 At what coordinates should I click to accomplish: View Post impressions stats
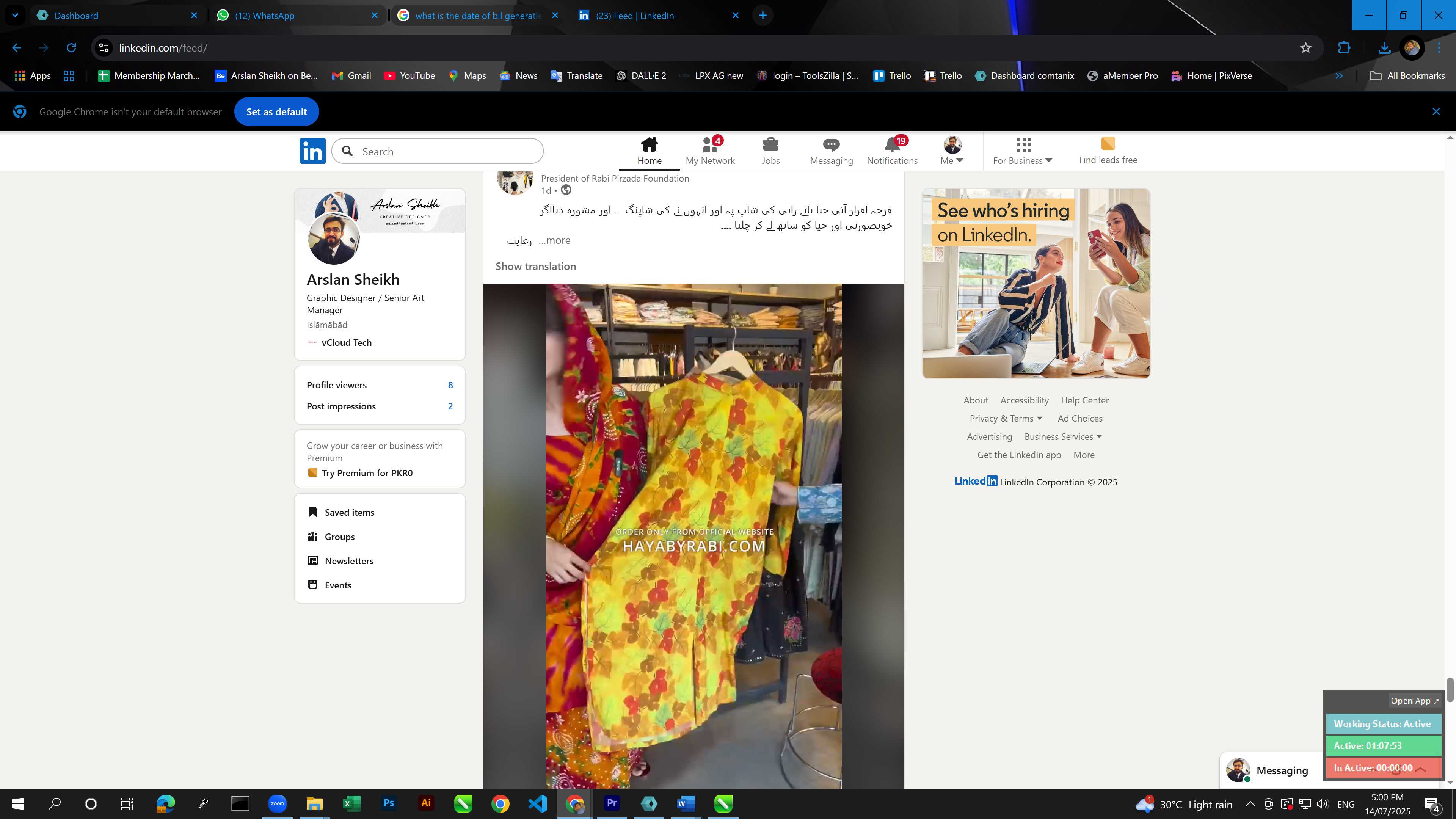click(379, 406)
